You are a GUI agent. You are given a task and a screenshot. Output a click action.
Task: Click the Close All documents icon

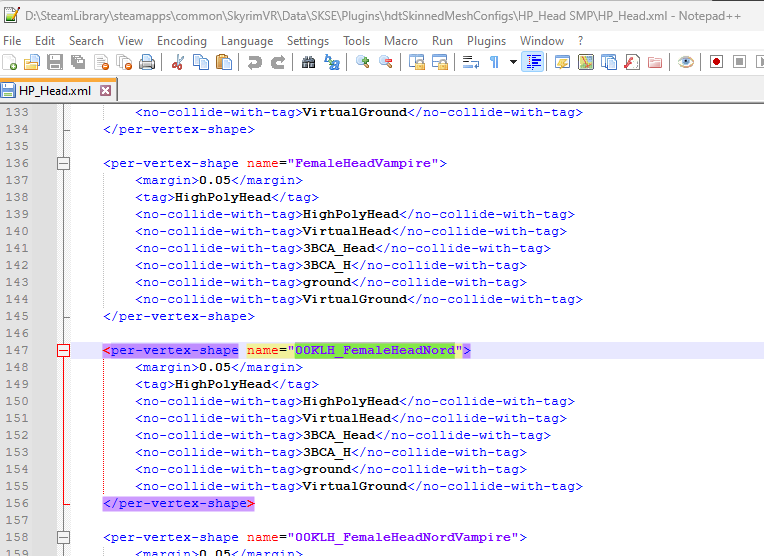(x=124, y=62)
